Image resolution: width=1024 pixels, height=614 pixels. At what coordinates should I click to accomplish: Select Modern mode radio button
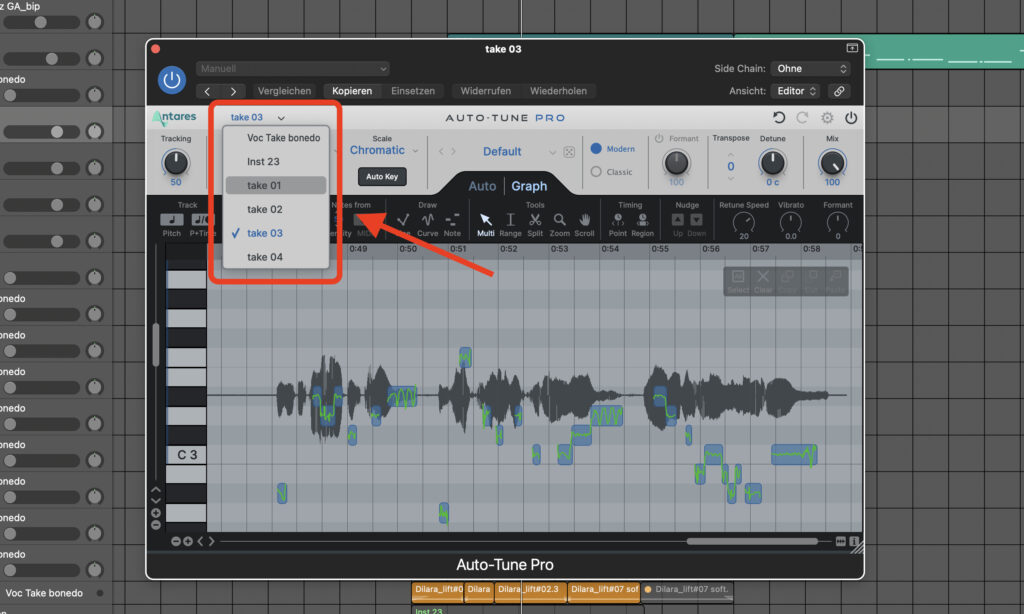pyautogui.click(x=596, y=148)
